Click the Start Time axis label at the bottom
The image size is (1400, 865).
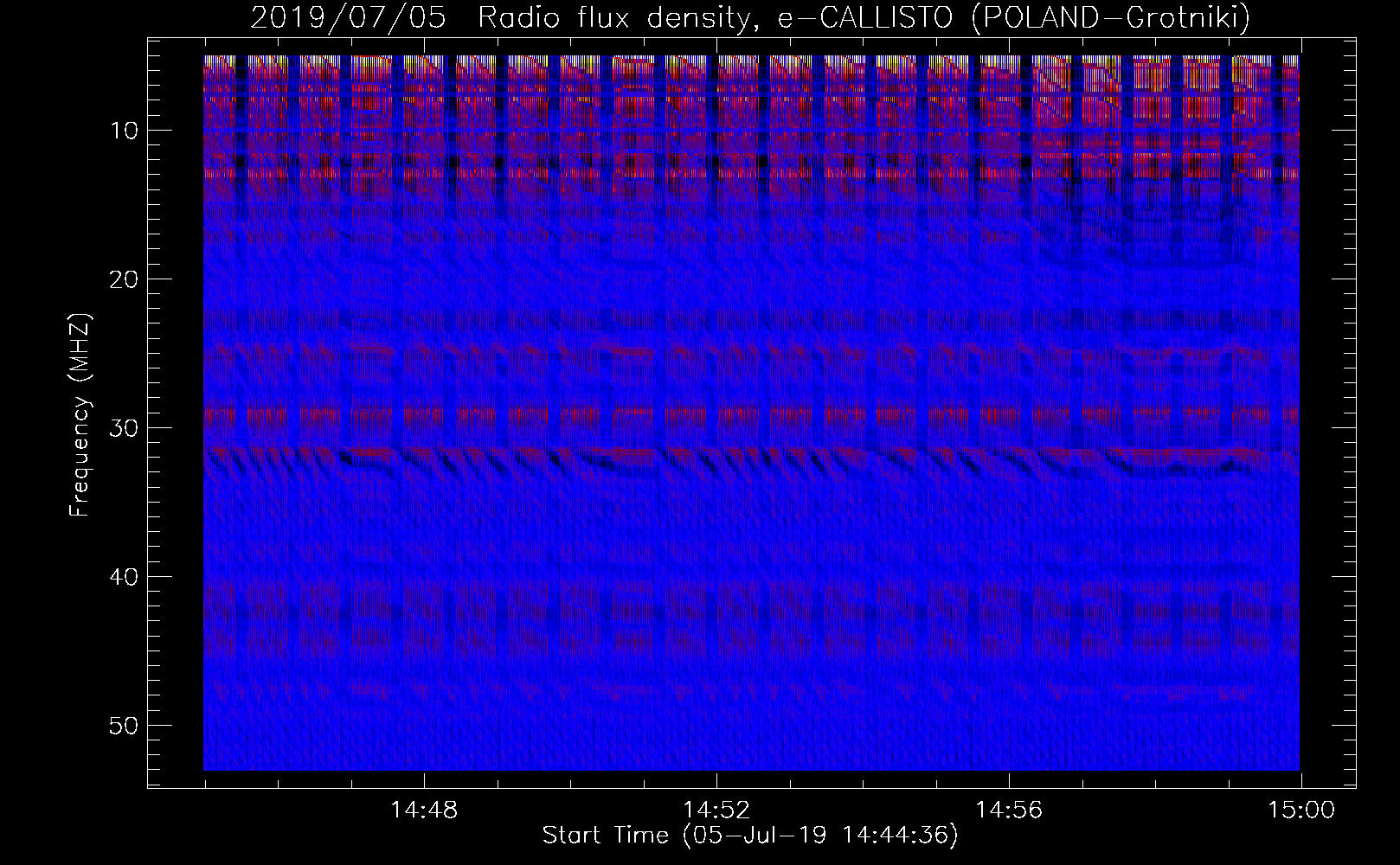point(750,836)
